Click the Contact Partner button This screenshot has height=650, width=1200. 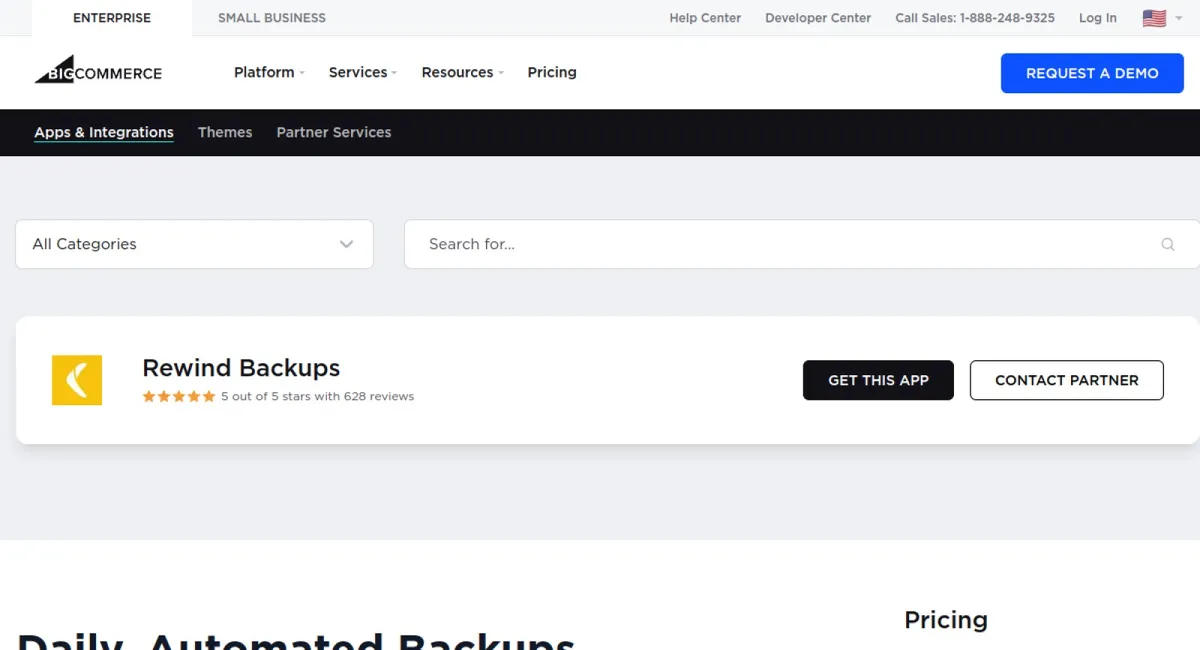(x=1067, y=380)
